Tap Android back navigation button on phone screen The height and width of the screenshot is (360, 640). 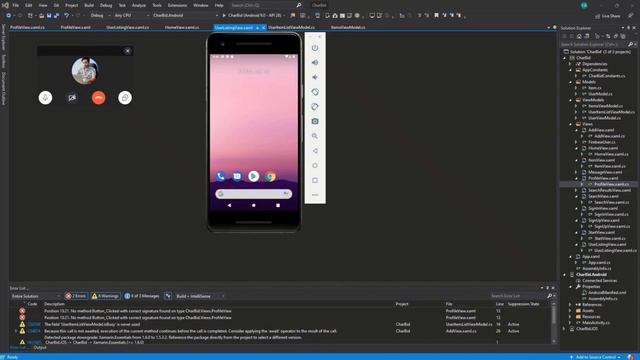coord(229,205)
